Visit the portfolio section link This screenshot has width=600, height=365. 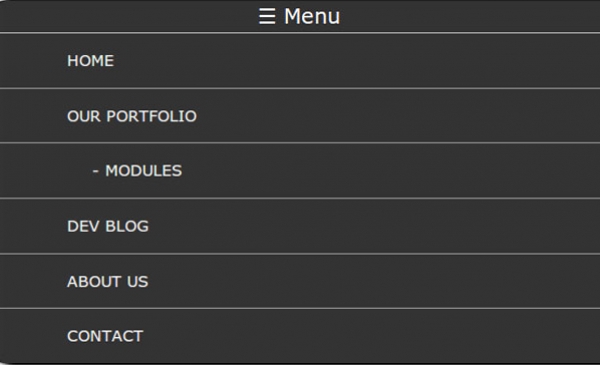coord(132,116)
